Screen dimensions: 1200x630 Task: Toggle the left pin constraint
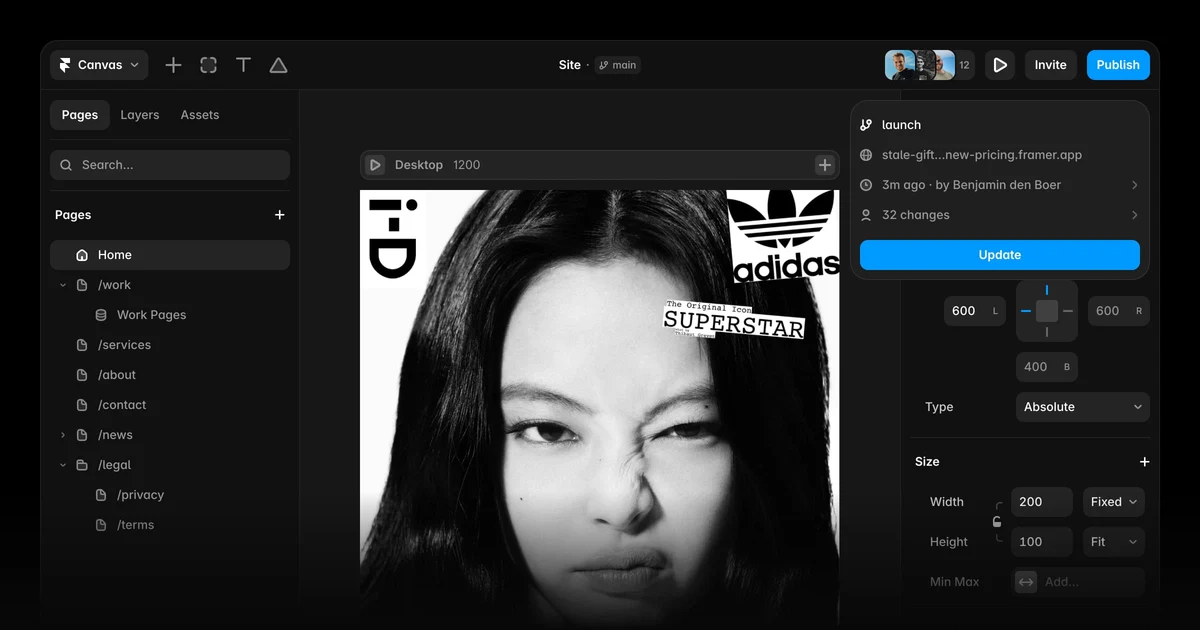(1026, 311)
